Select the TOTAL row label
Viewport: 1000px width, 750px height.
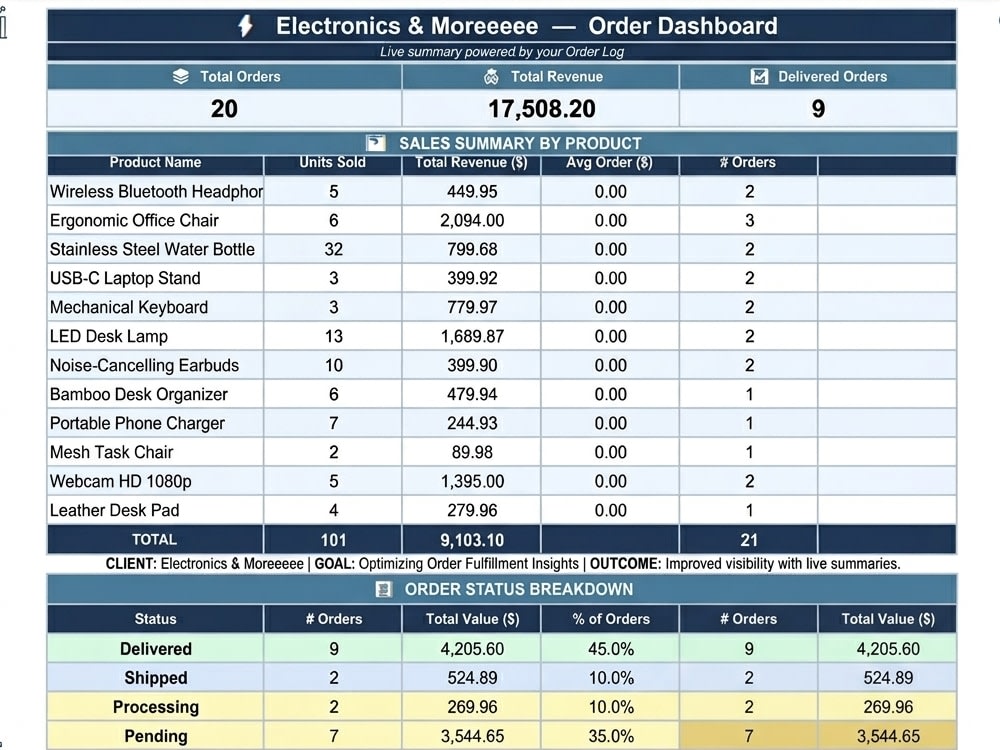click(x=155, y=540)
